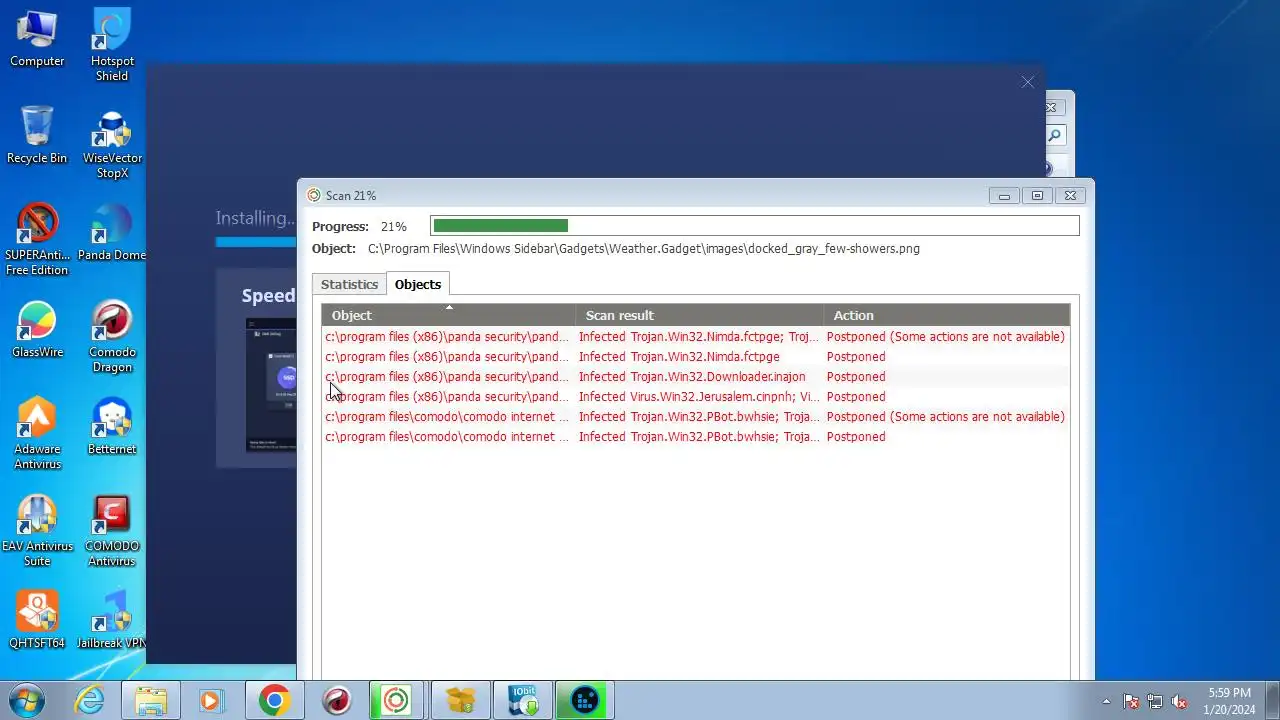Open Adaware Antivirus desktop shortcut
Viewport: 1280px width, 720px height.
point(37,434)
